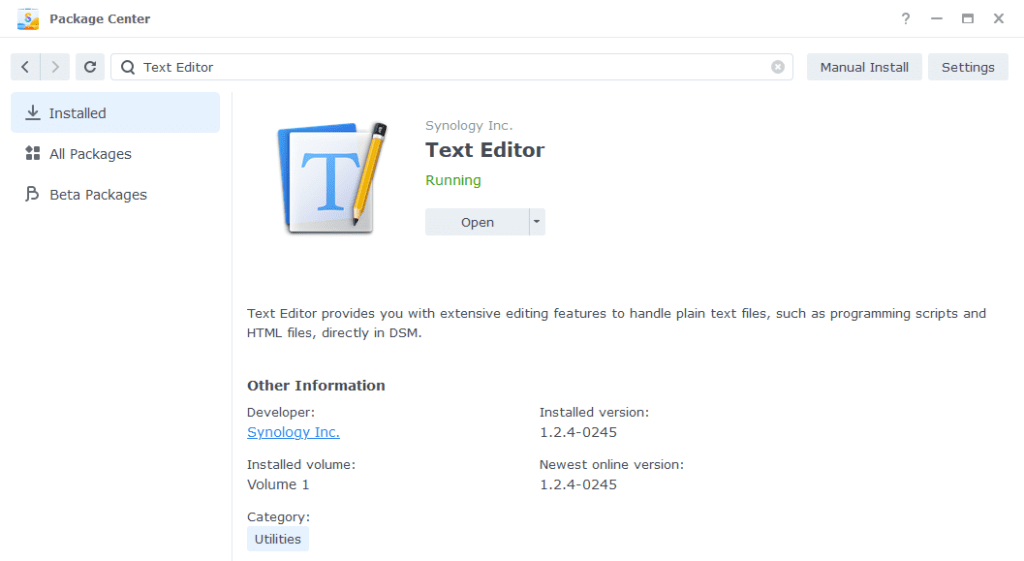Viewport: 1024px width, 561px height.
Task: Open the help question mark icon
Action: click(x=905, y=19)
